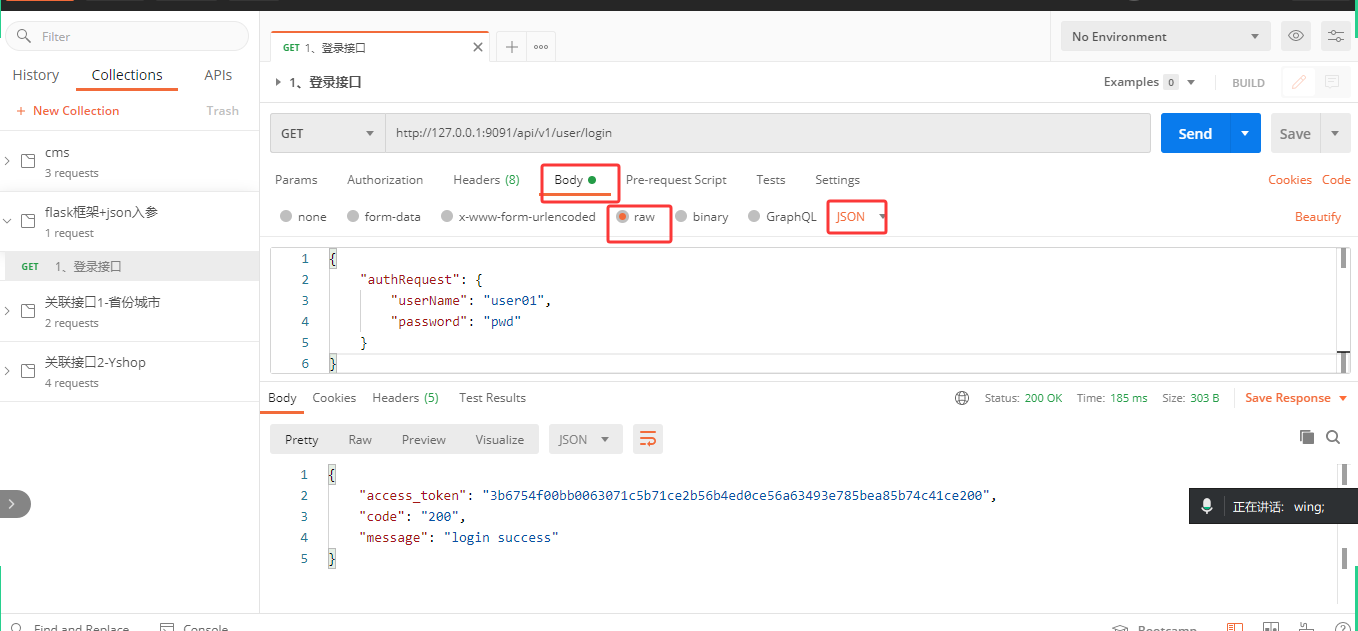Switch to the Pre-request Script tab
This screenshot has width=1358, height=631.
coord(676,180)
